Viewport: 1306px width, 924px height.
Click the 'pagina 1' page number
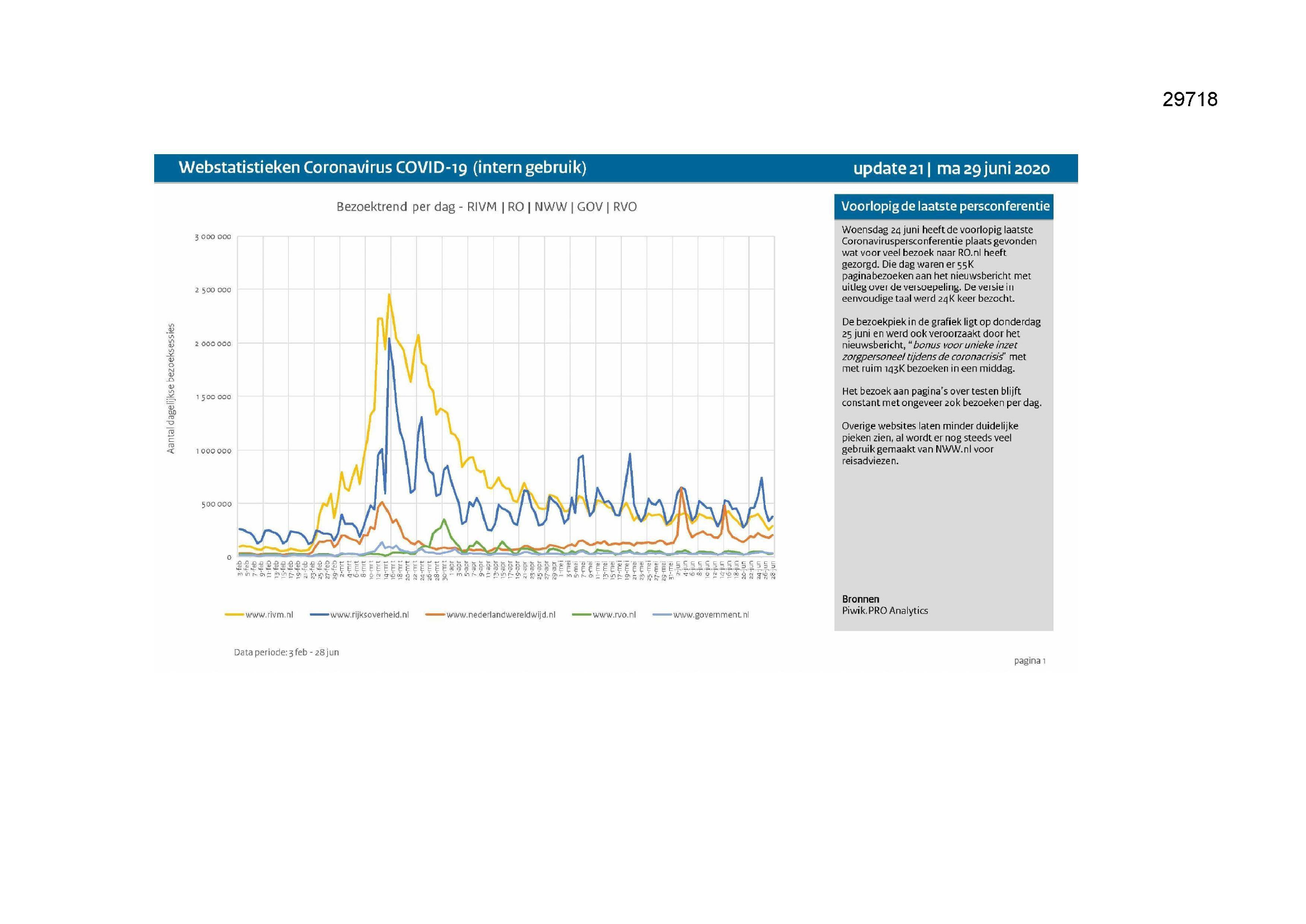tap(1029, 660)
